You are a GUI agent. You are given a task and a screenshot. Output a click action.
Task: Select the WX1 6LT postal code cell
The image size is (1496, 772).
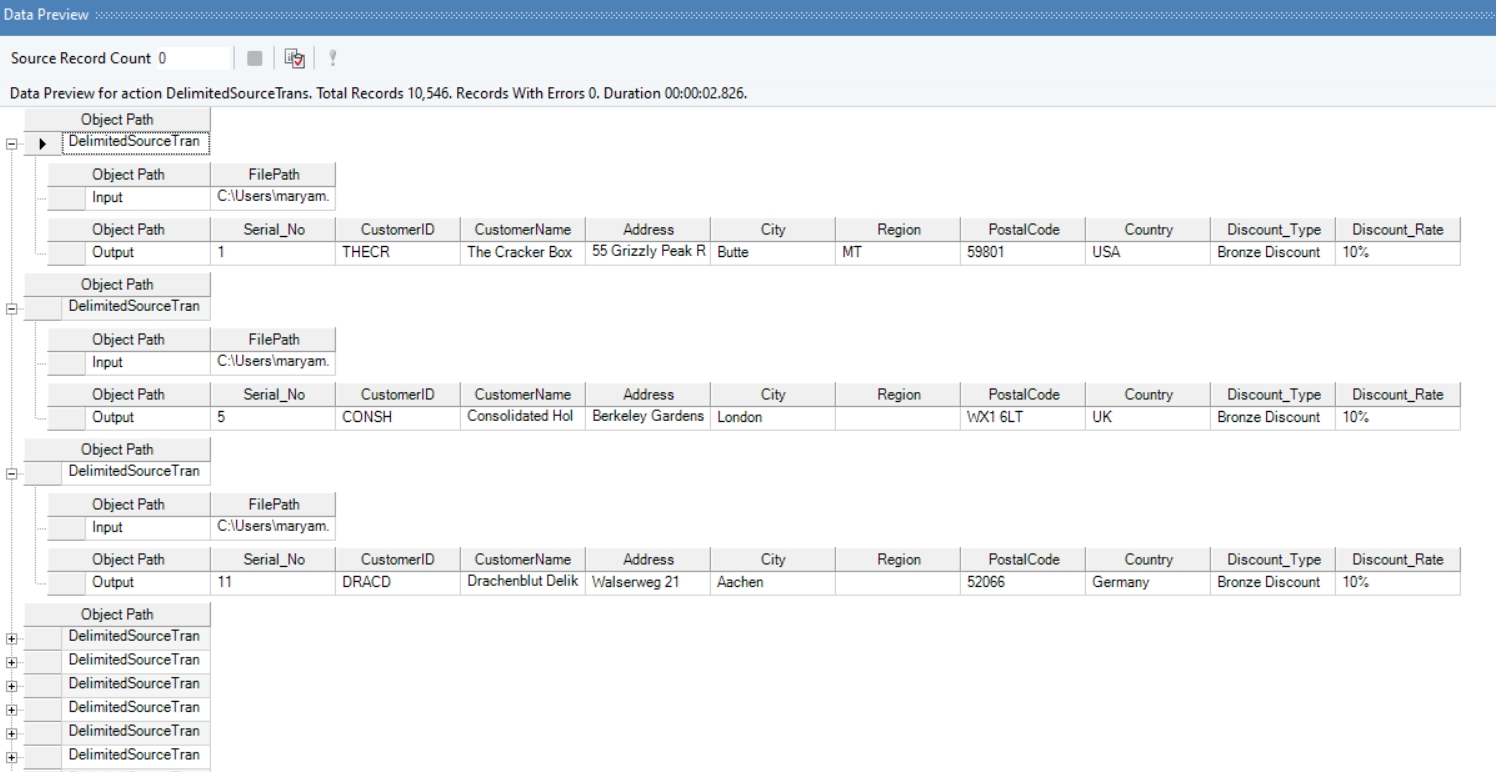click(1022, 417)
